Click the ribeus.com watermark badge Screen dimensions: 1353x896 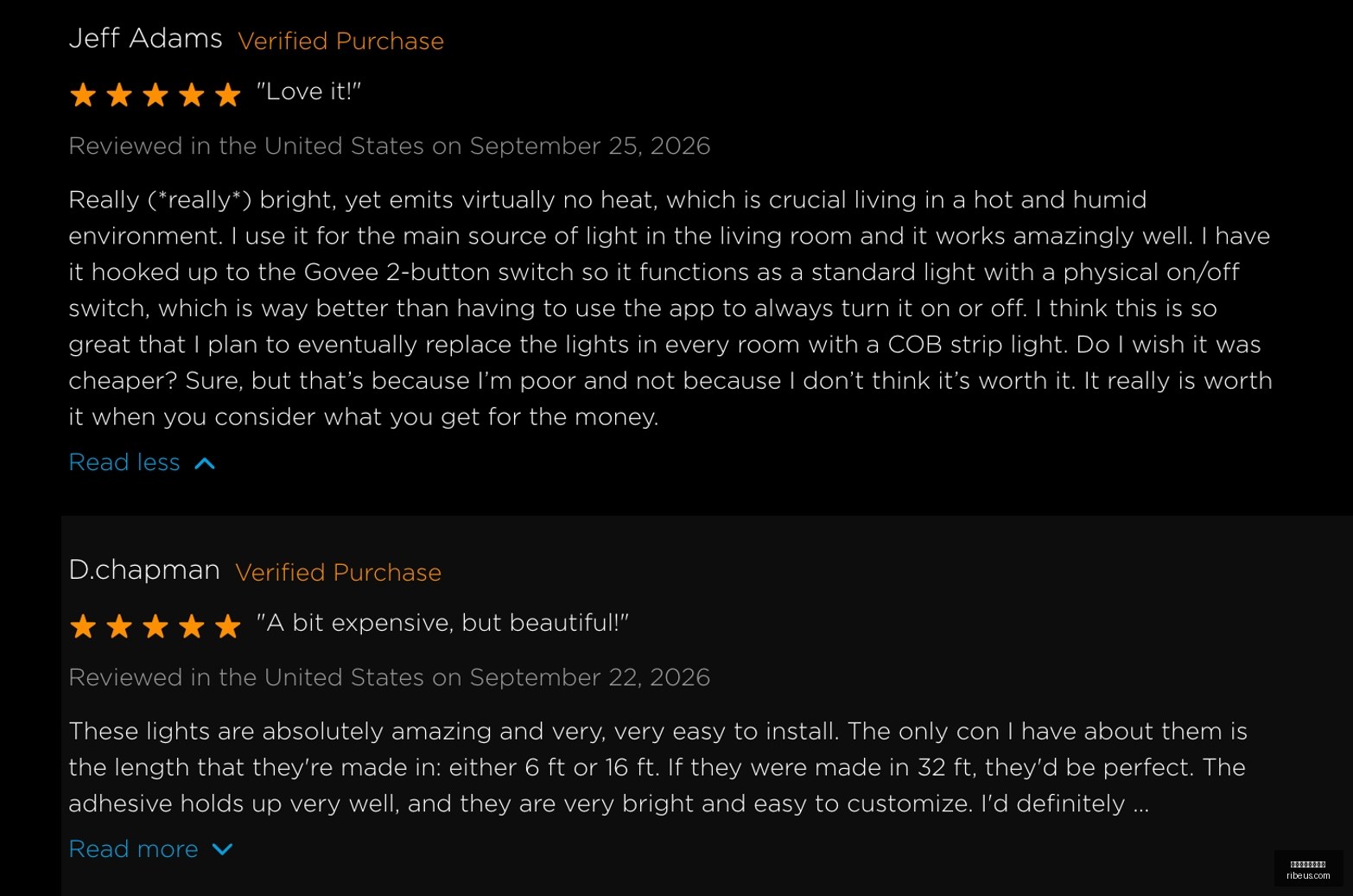coord(1308,869)
